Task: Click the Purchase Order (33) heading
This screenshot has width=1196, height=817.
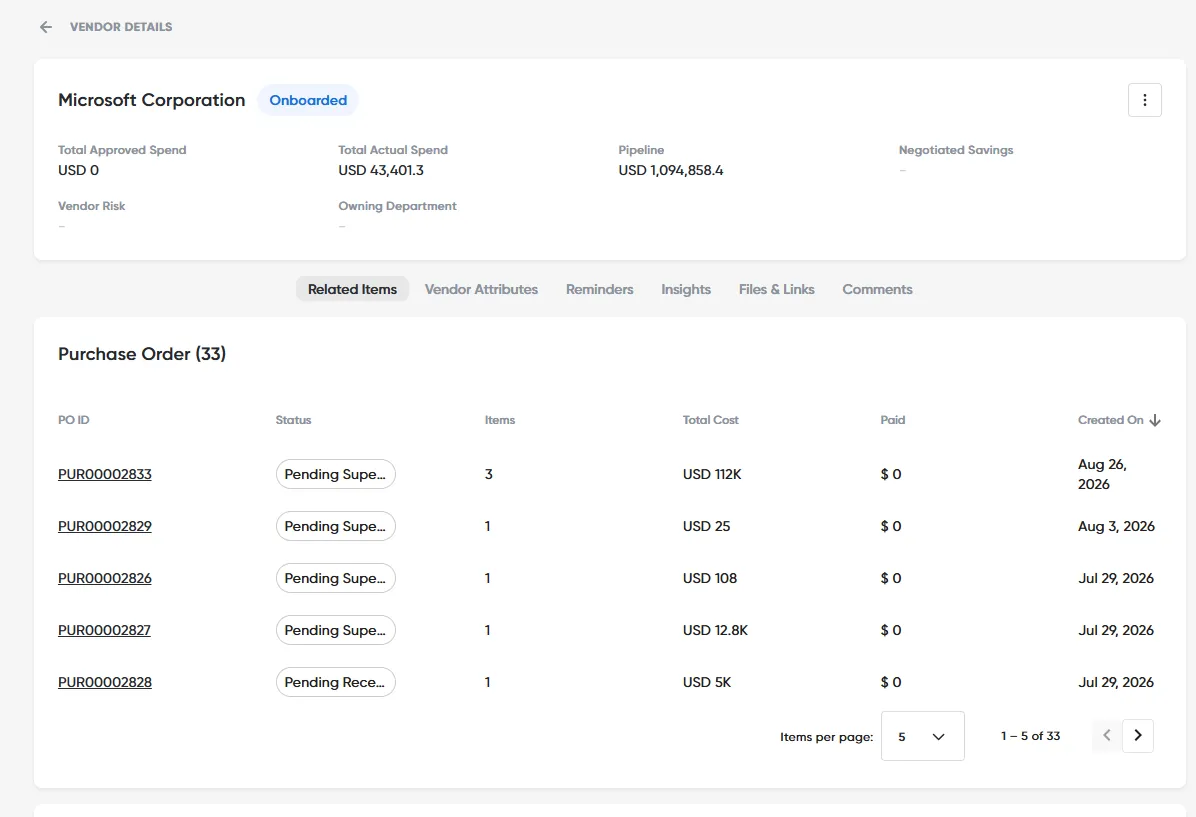Action: 142,354
